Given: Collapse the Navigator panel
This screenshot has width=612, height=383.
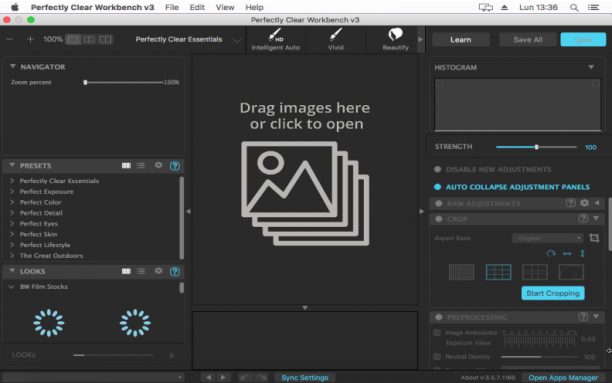Looking at the screenshot, I should point(12,66).
